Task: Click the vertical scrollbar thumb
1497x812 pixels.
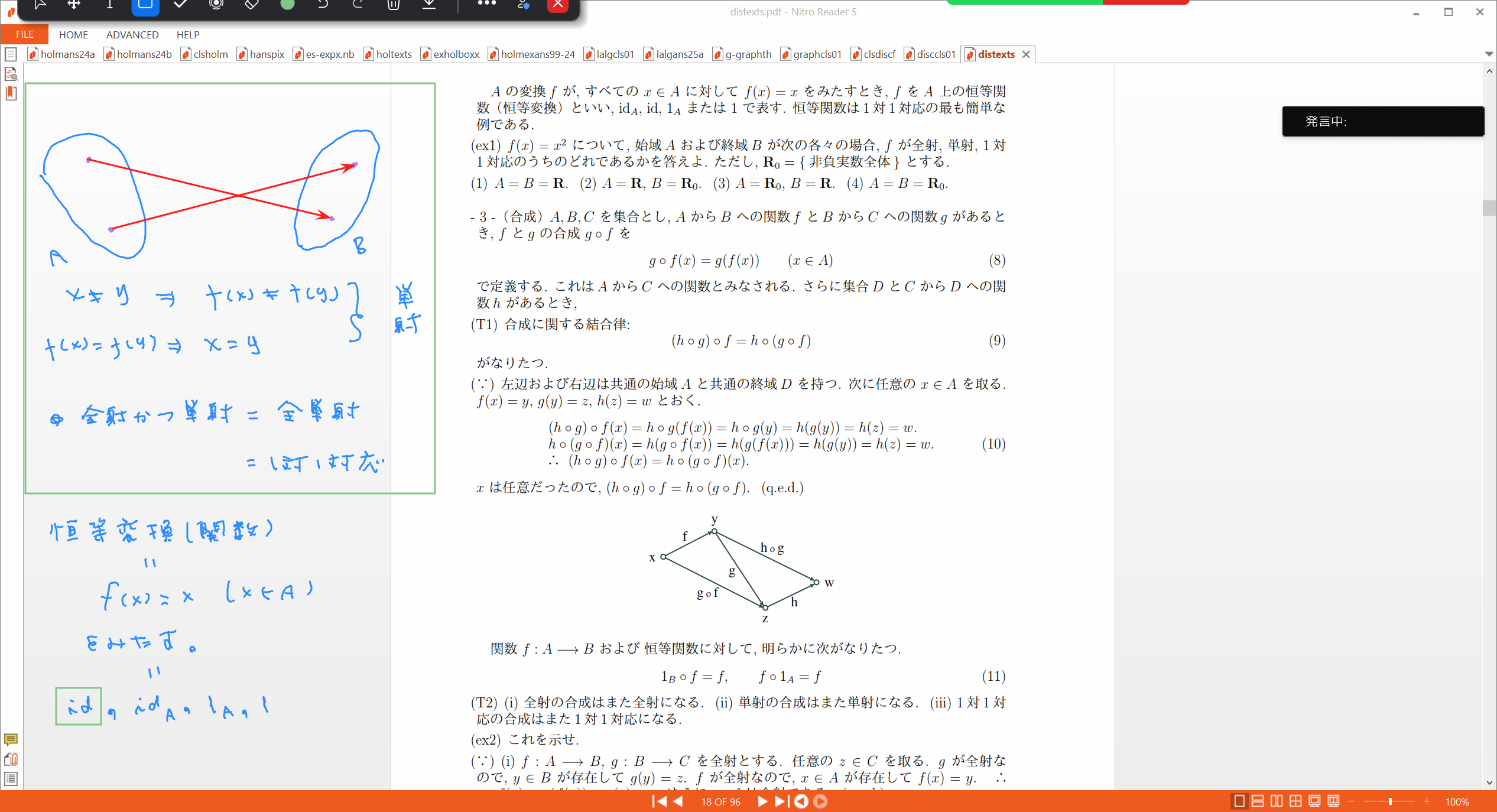Action: pyautogui.click(x=1489, y=208)
